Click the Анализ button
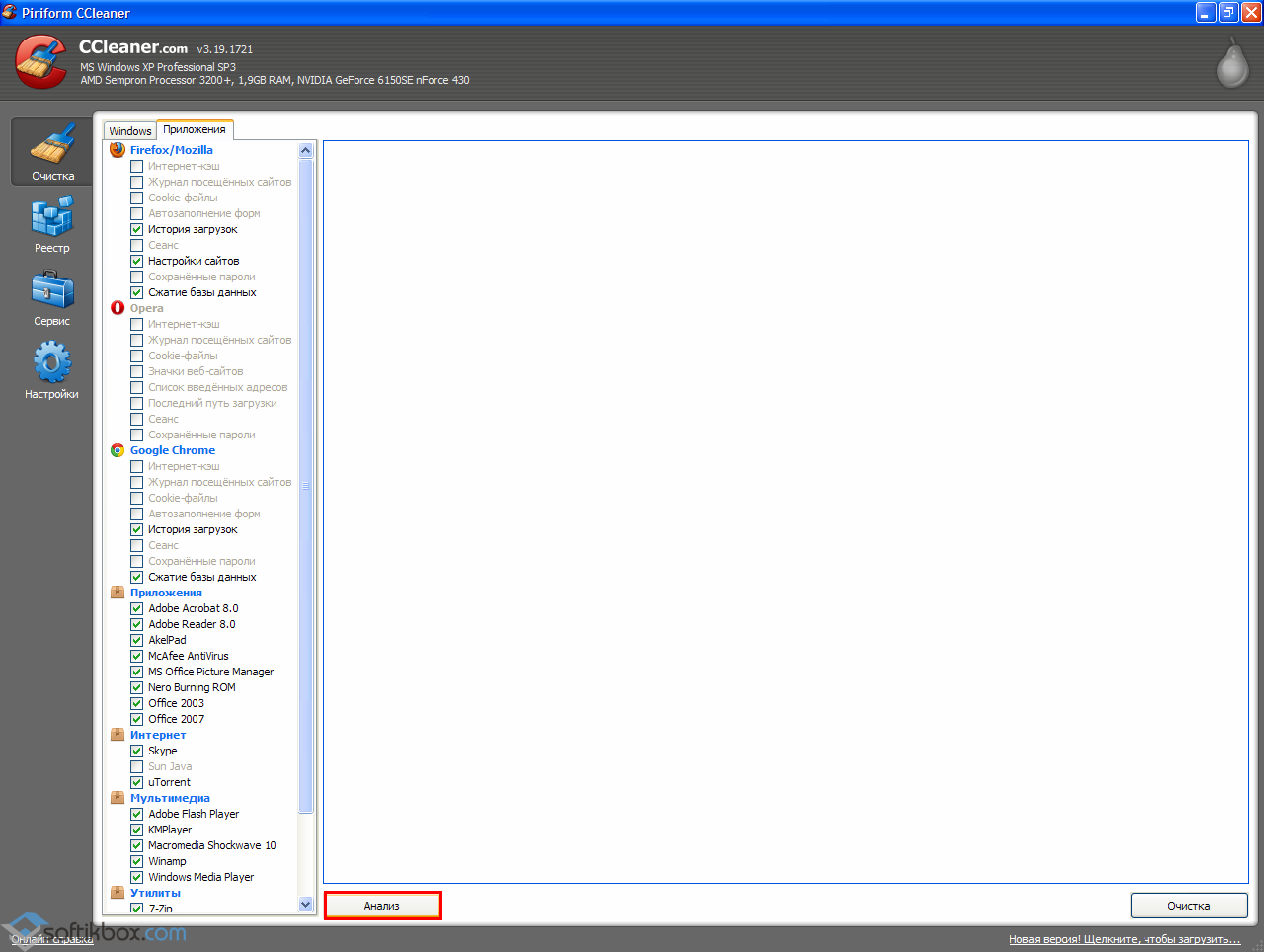 coord(382,906)
